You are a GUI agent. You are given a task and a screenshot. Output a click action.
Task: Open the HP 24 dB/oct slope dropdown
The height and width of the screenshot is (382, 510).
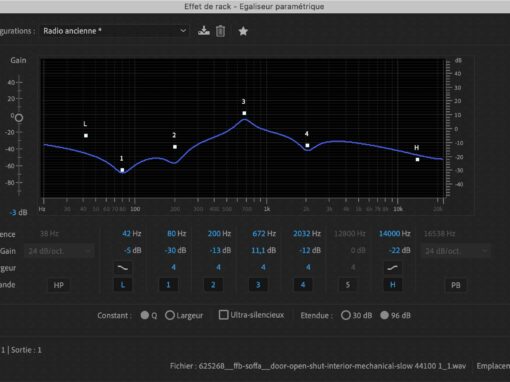tap(59, 251)
